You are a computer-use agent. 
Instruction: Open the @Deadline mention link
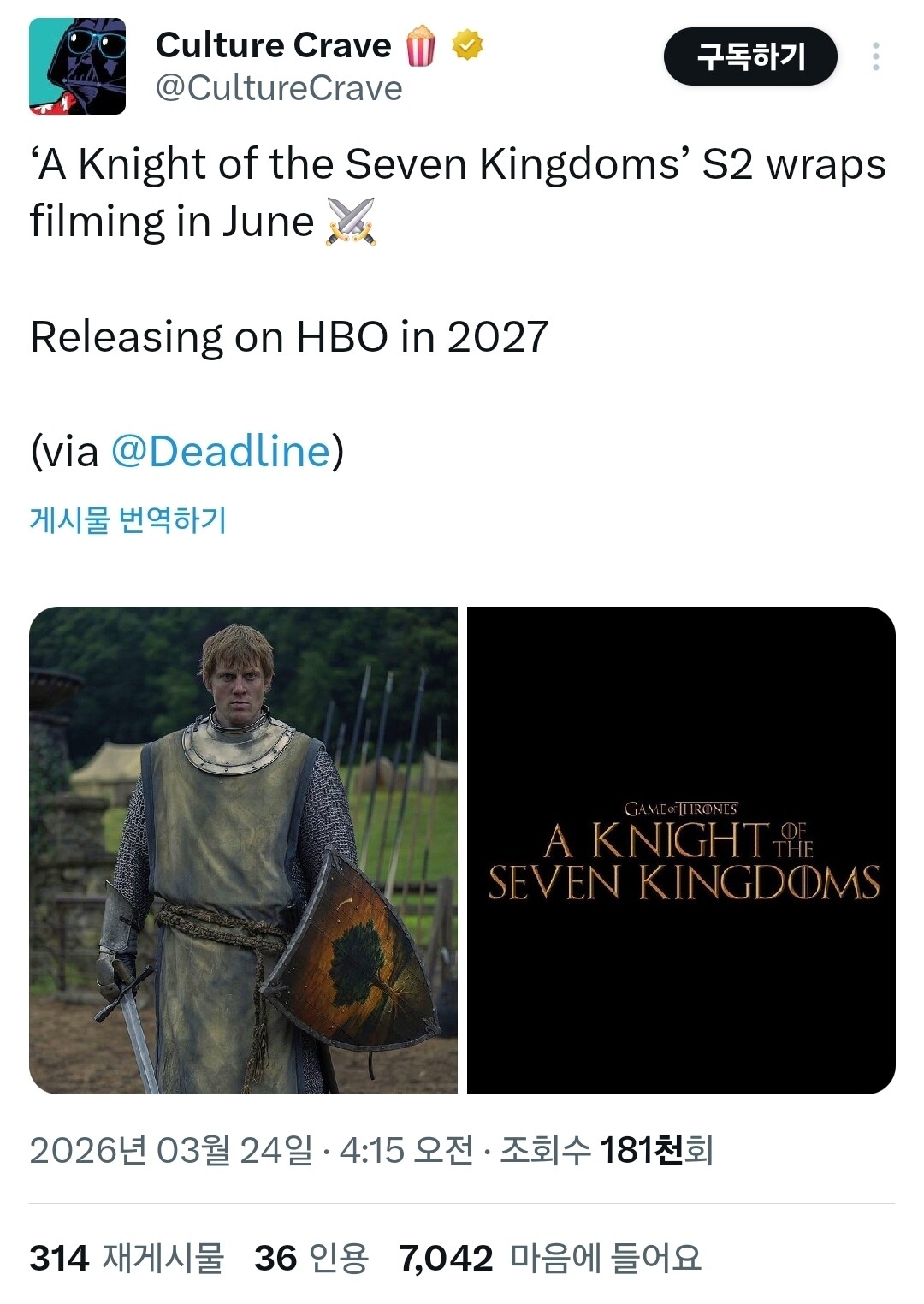pos(221,451)
